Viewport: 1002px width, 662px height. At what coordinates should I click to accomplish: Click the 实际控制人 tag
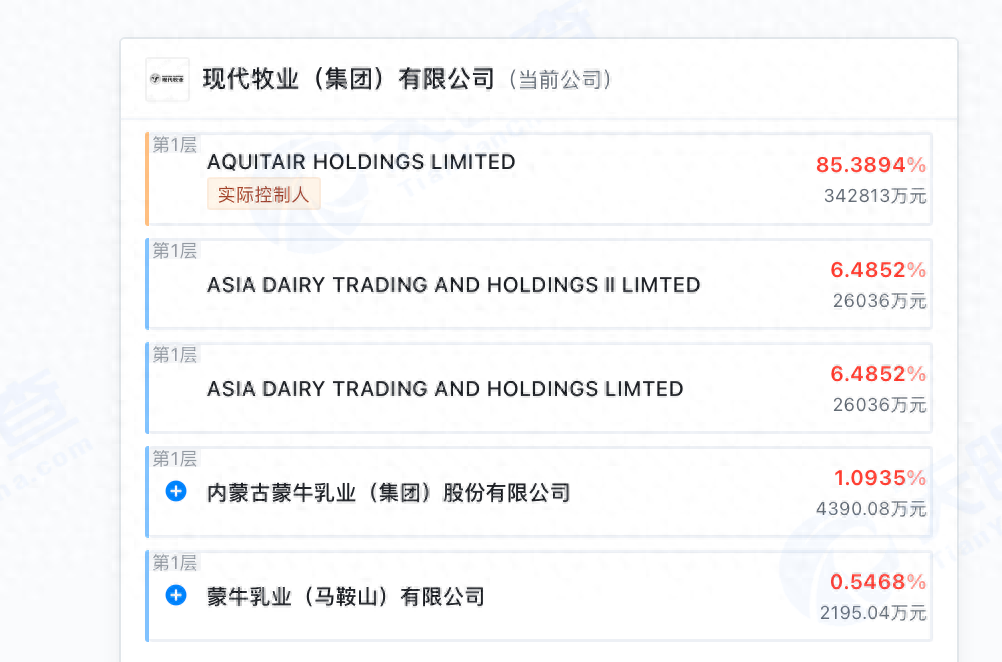pos(264,194)
